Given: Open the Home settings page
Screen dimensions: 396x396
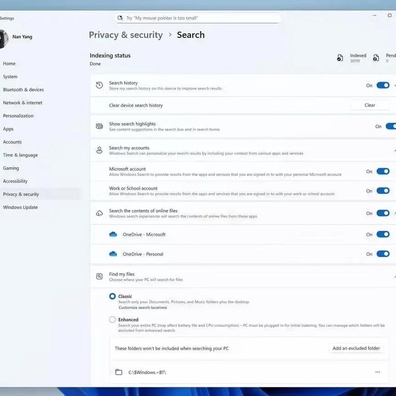Looking at the screenshot, I should click(9, 63).
